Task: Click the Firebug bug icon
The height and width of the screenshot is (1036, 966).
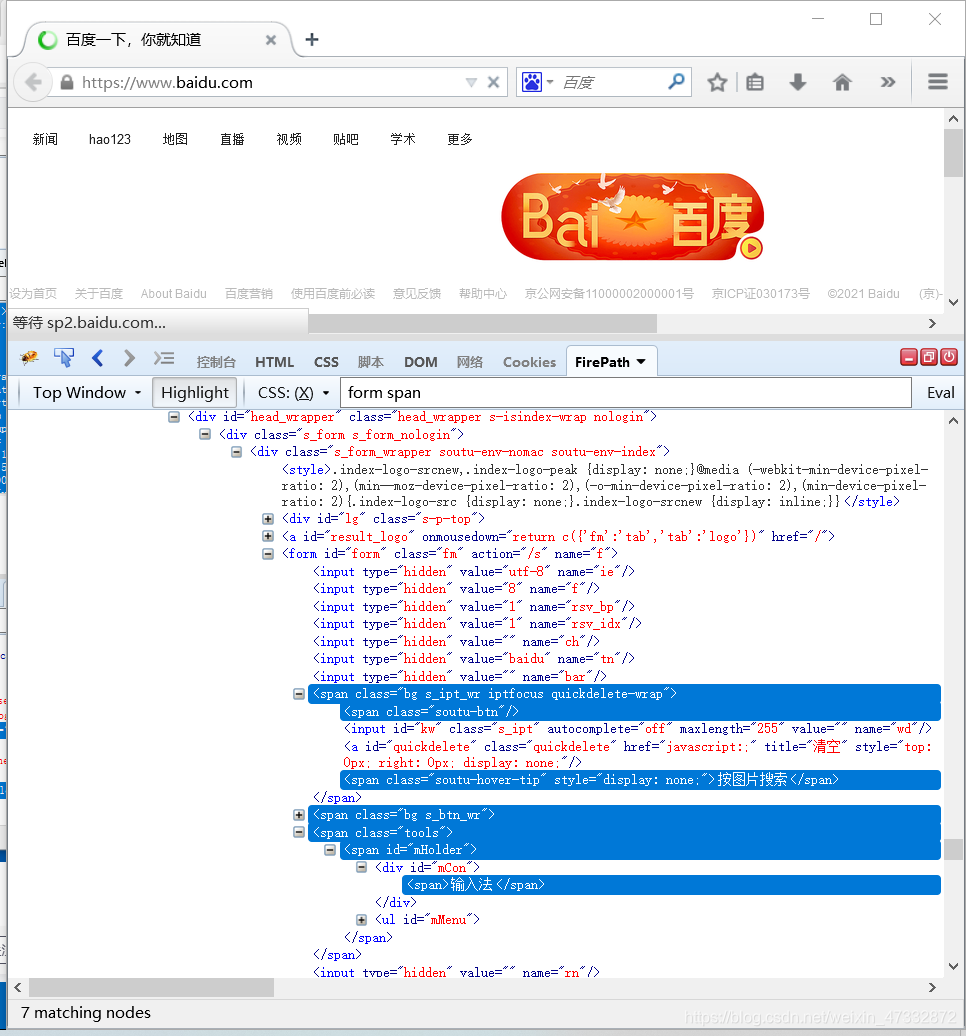Action: 29,358
